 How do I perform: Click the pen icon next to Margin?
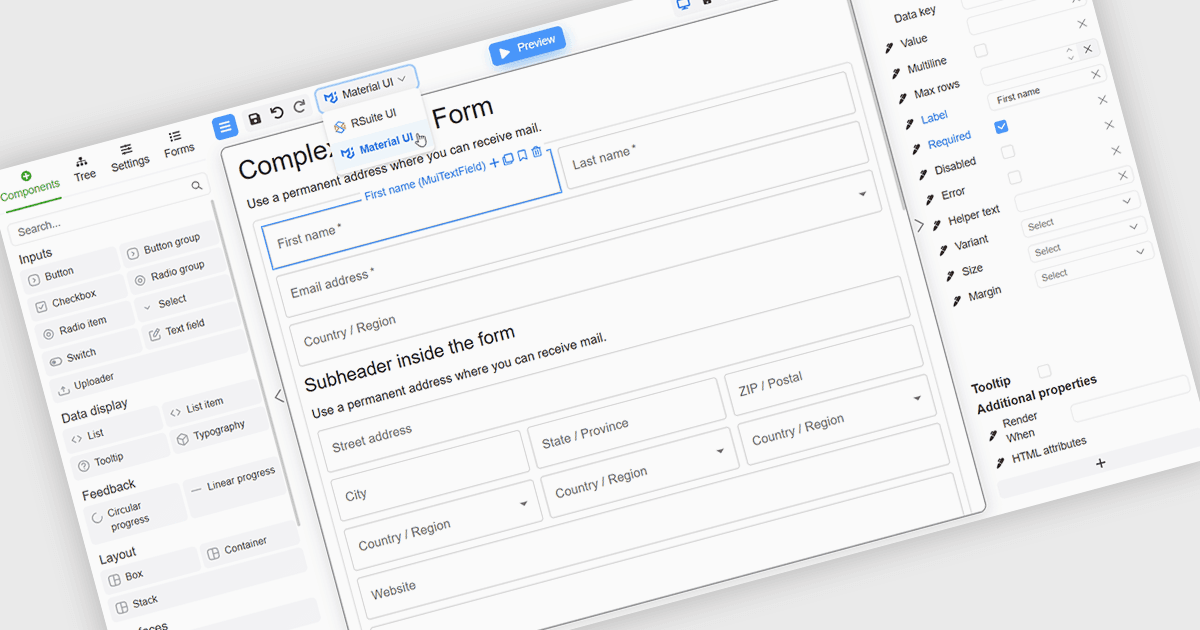958,299
